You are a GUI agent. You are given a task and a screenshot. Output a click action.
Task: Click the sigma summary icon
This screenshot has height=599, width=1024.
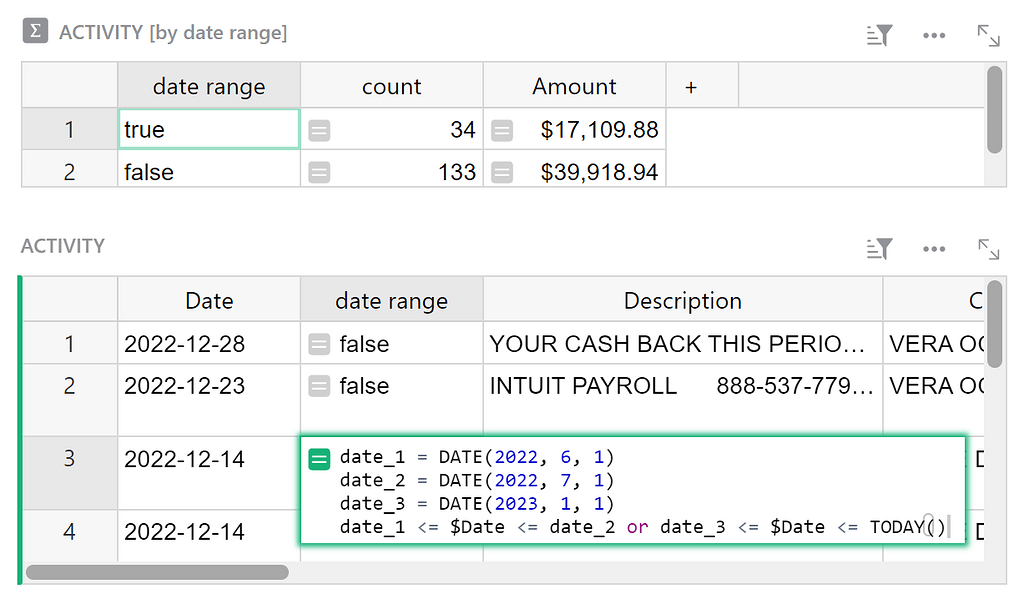pyautogui.click(x=33, y=31)
